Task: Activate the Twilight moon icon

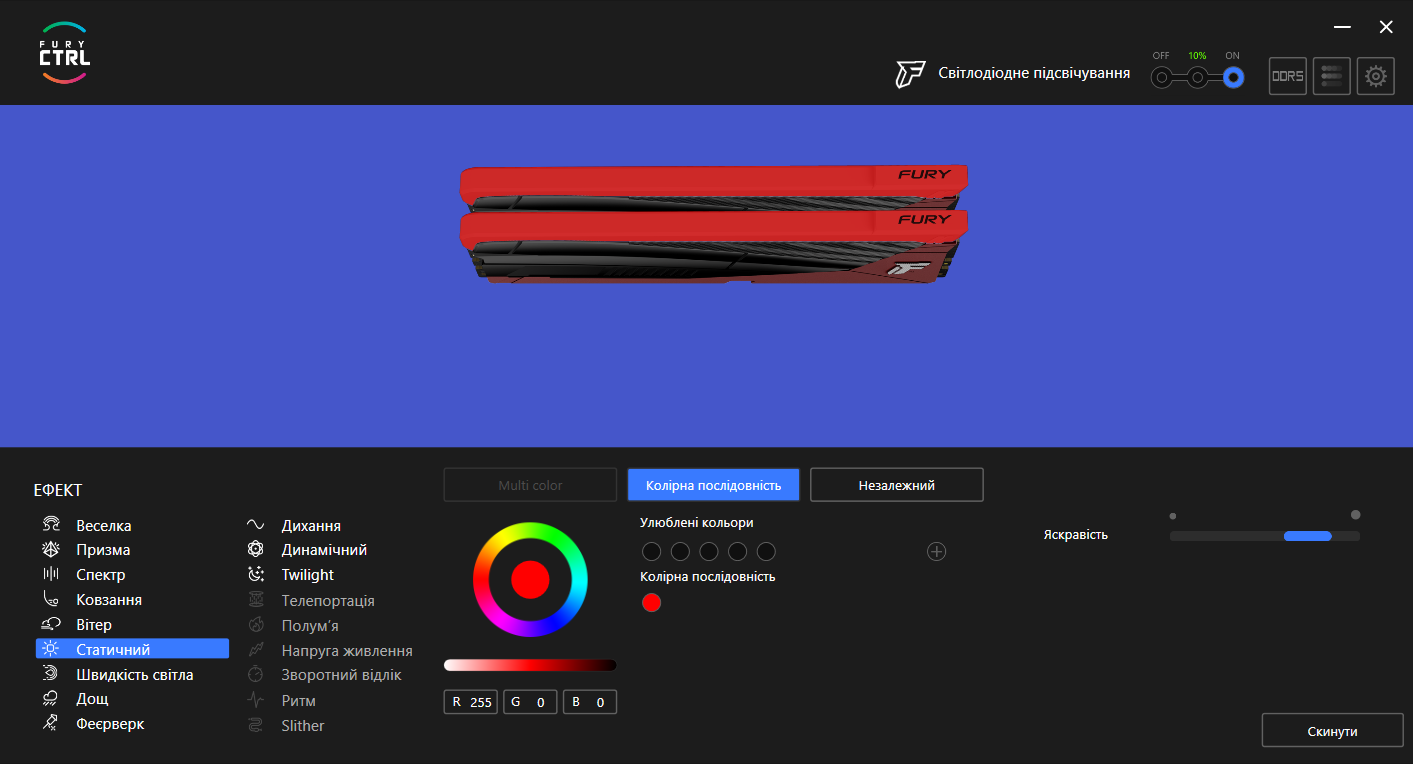Action: (x=256, y=574)
